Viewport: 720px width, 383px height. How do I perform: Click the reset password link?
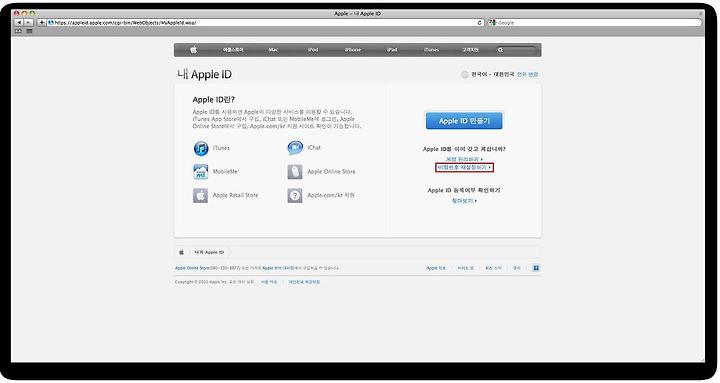[464, 168]
